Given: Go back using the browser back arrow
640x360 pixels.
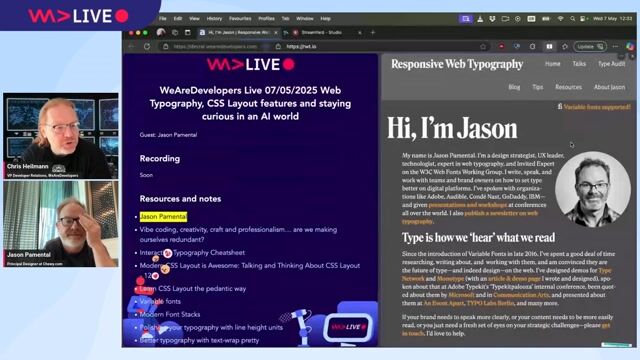Looking at the screenshot, I should 131,47.
